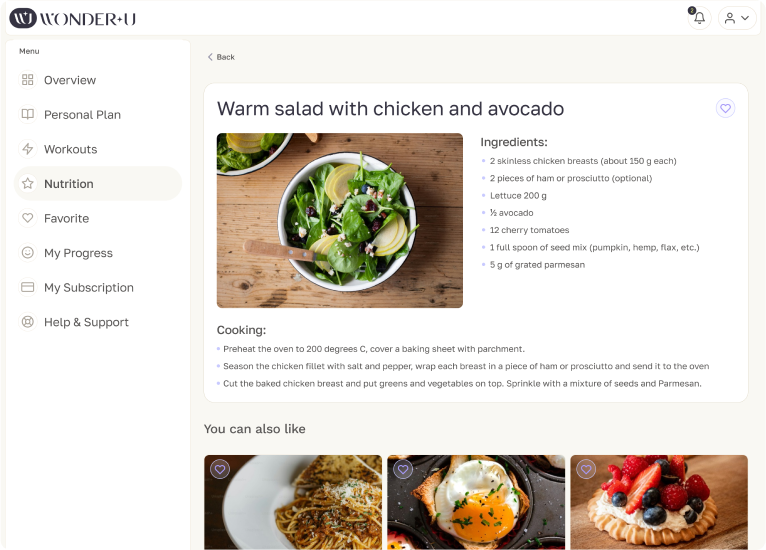Toggle favorite heart on the egg toast card
Image resolution: width=766 pixels, height=550 pixels.
[x=403, y=469]
